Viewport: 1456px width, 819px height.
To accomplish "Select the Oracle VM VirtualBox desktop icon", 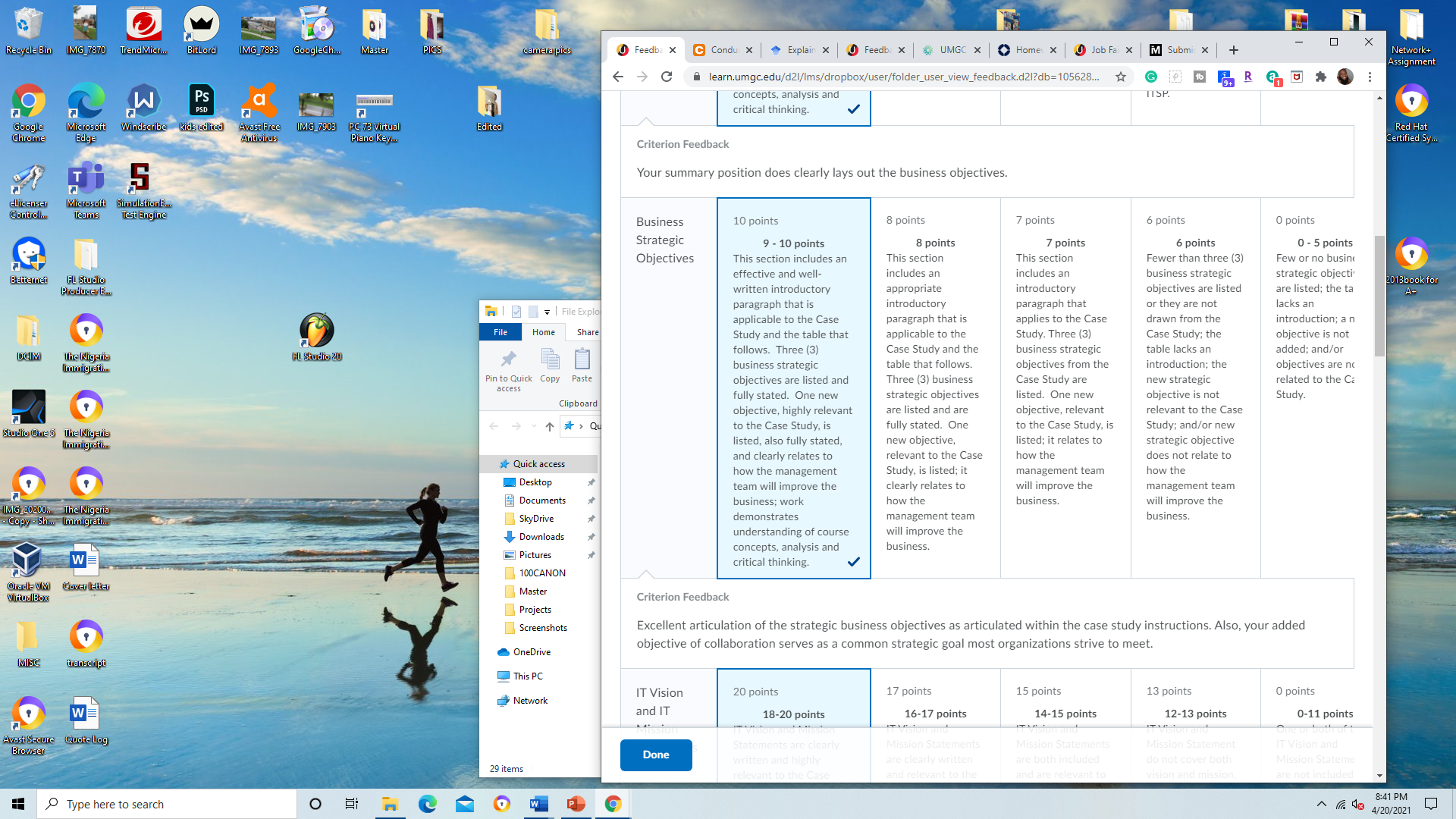I will click(28, 573).
